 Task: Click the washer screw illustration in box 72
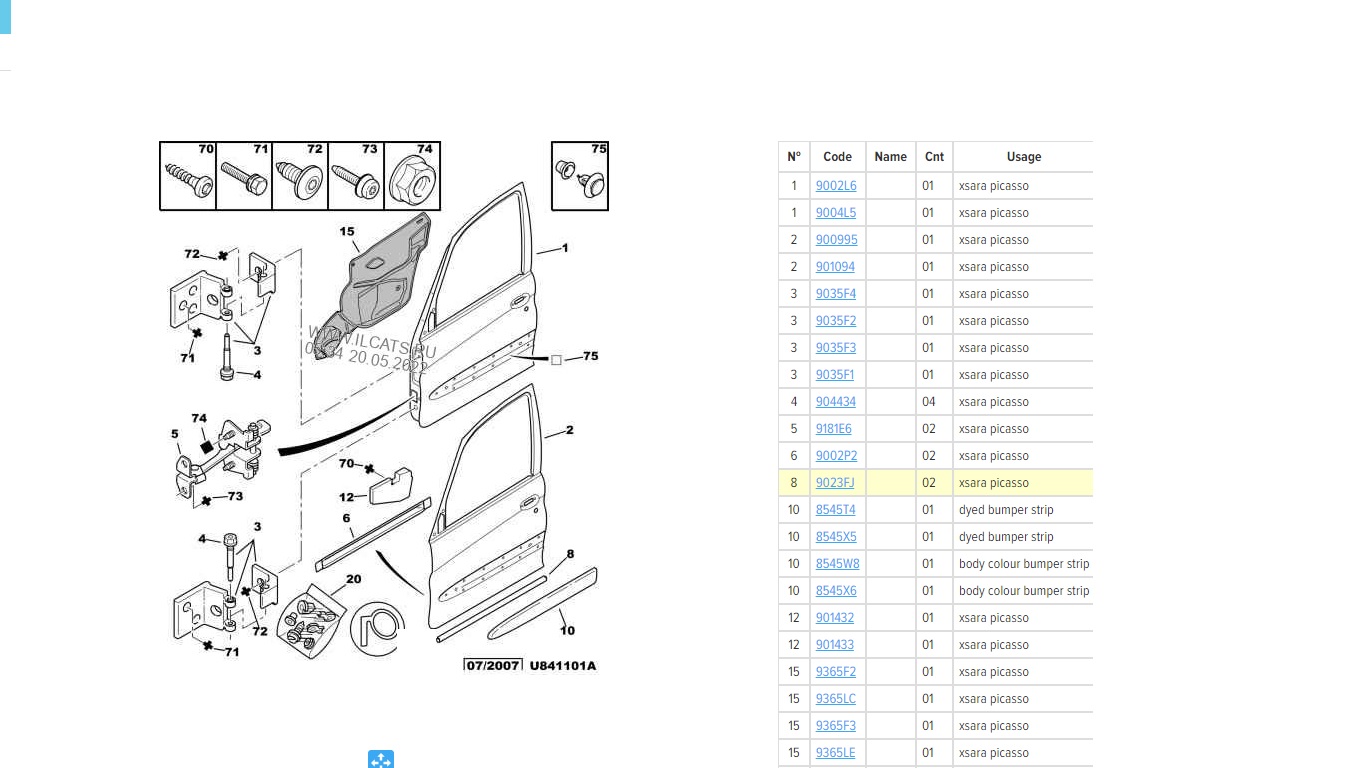pyautogui.click(x=299, y=181)
